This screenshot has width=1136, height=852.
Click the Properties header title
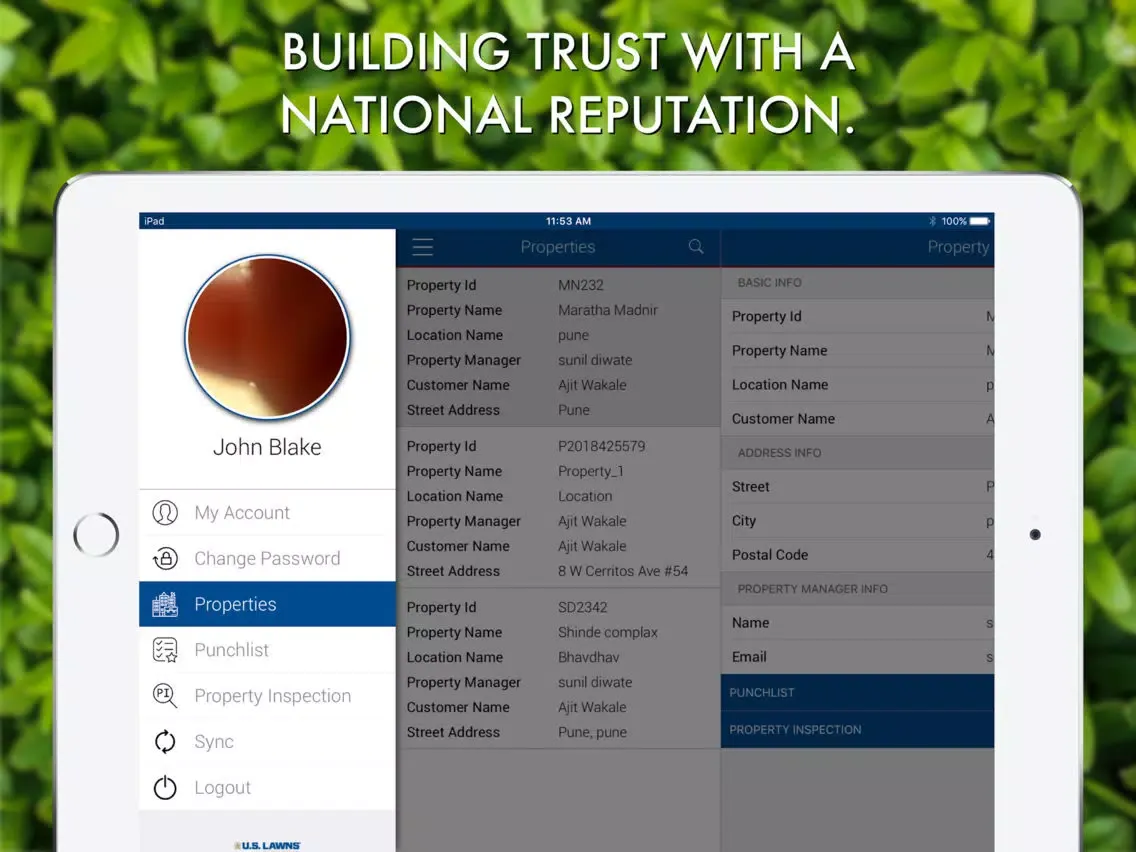(x=558, y=247)
